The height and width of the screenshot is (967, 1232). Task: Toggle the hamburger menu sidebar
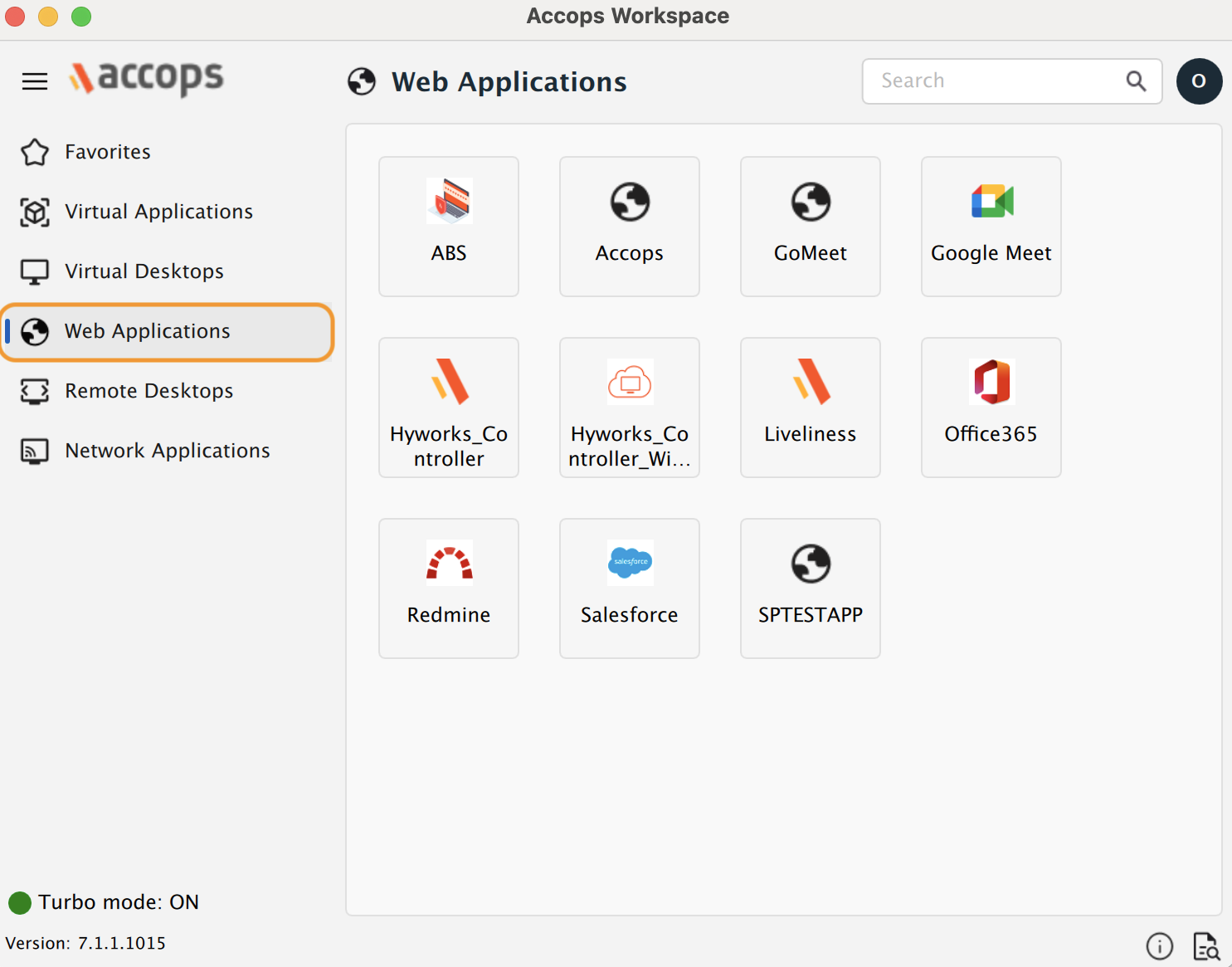point(35,81)
